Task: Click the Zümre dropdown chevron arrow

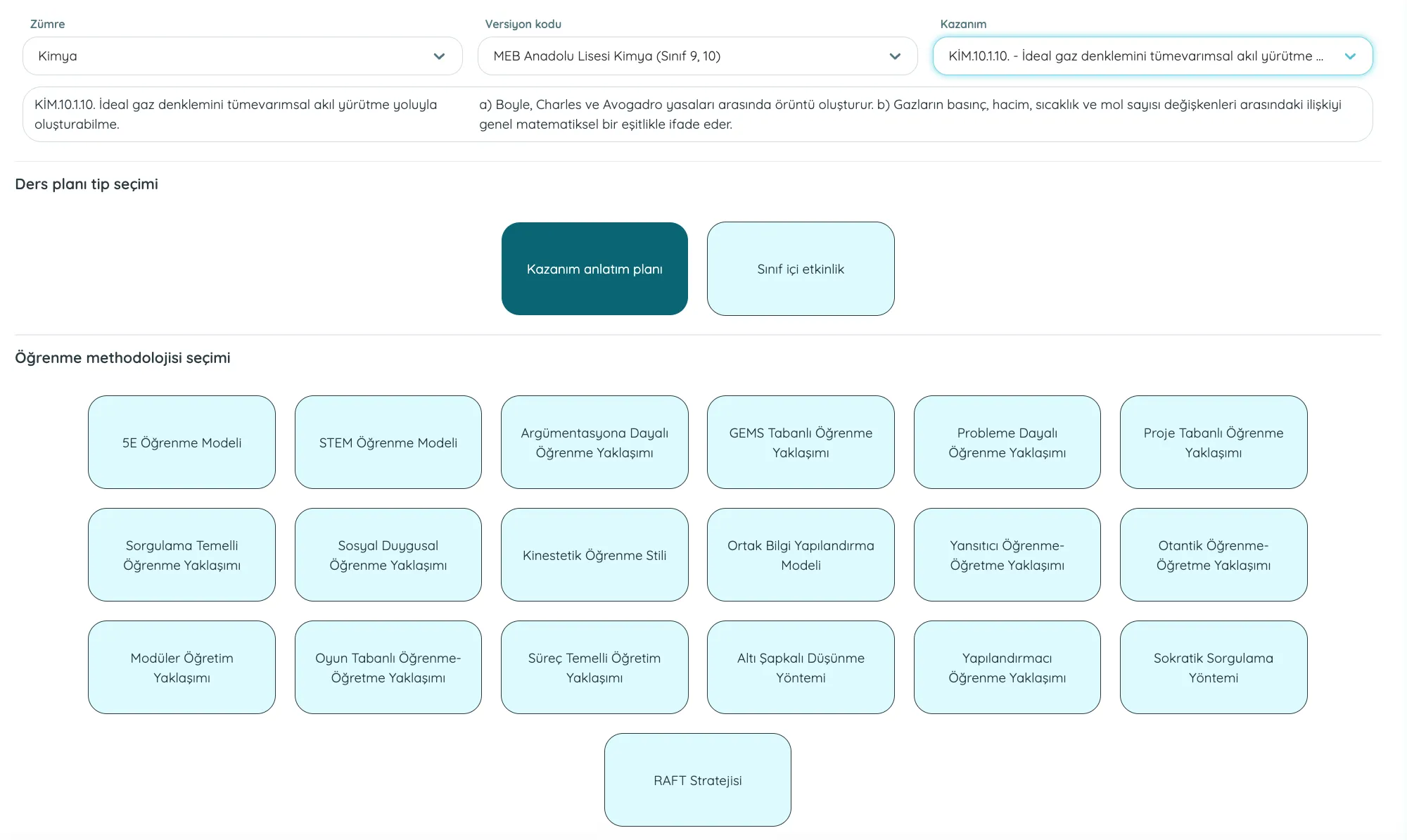Action: click(x=439, y=56)
